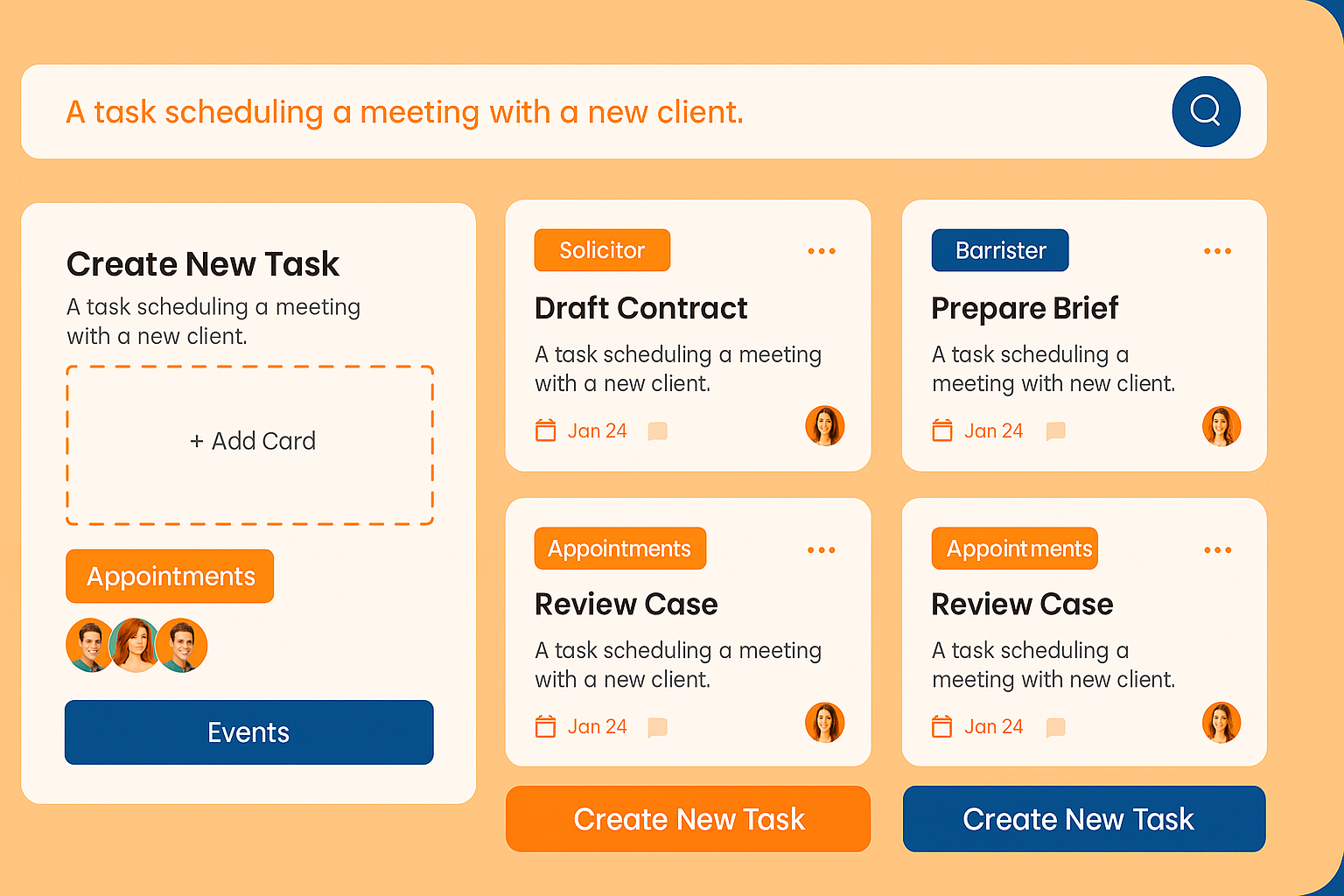The height and width of the screenshot is (896, 1344).
Task: Focus the search input field
Action: pos(595,112)
